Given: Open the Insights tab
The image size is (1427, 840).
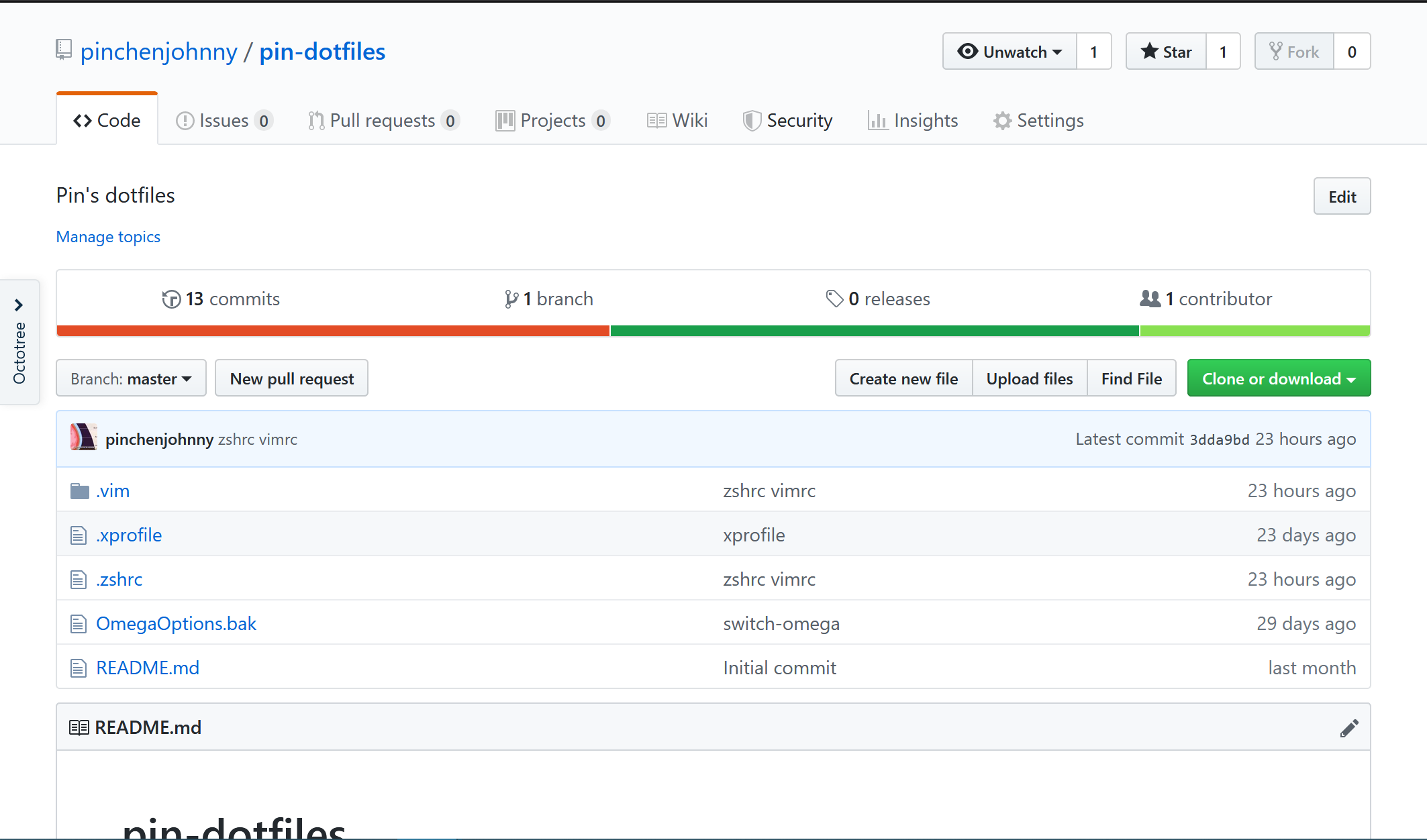Looking at the screenshot, I should 913,120.
